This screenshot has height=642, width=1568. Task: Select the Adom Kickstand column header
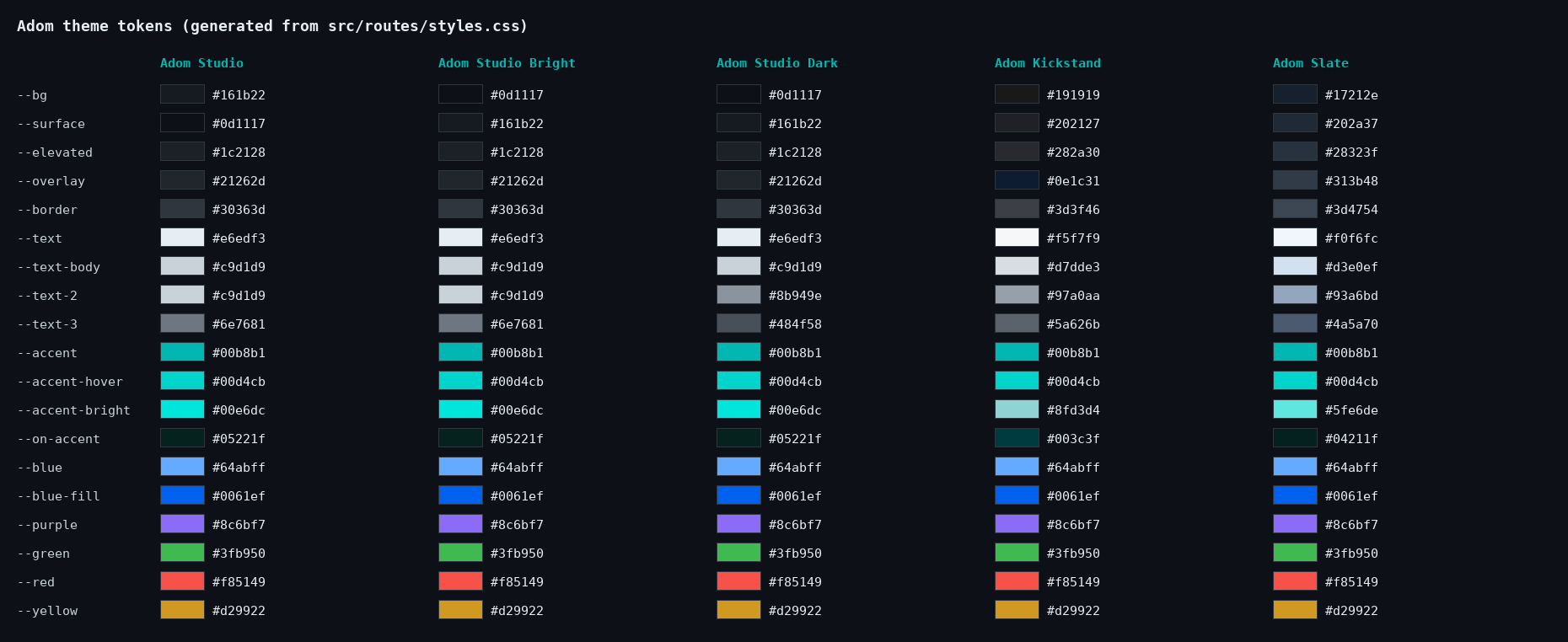pos(1048,63)
